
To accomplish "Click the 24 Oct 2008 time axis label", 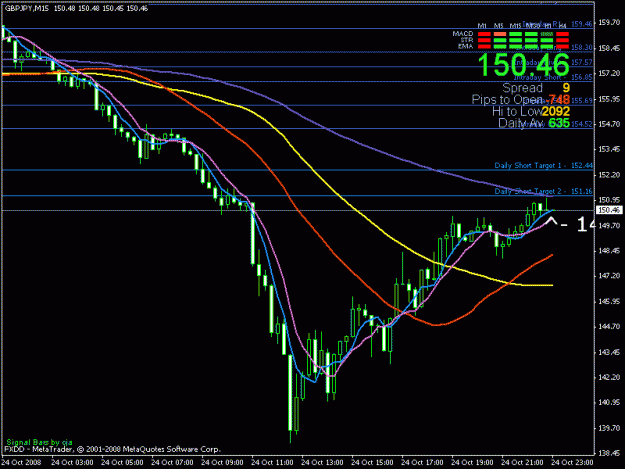I will click(x=22, y=463).
